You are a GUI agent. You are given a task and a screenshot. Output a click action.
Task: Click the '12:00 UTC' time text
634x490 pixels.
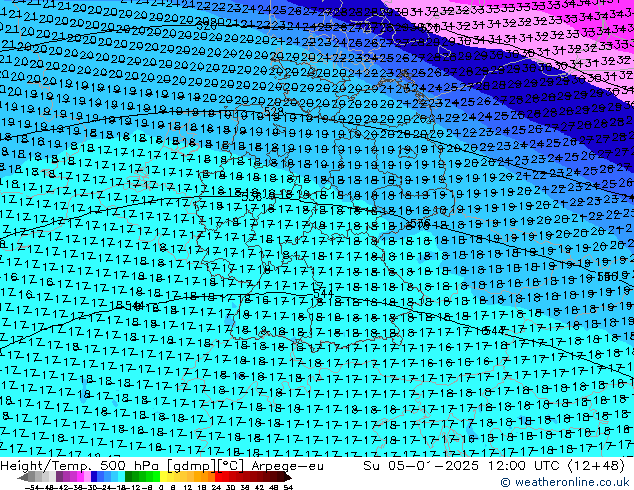point(524,466)
